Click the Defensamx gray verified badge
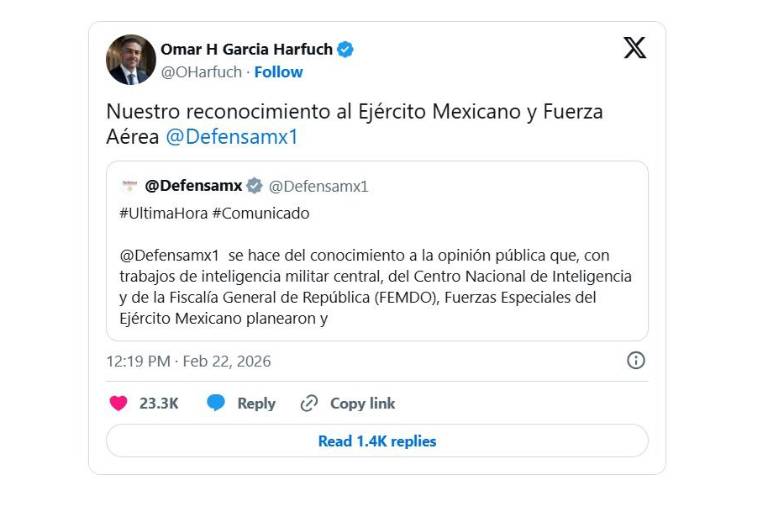Viewport: 768px width, 512px height. 255,186
